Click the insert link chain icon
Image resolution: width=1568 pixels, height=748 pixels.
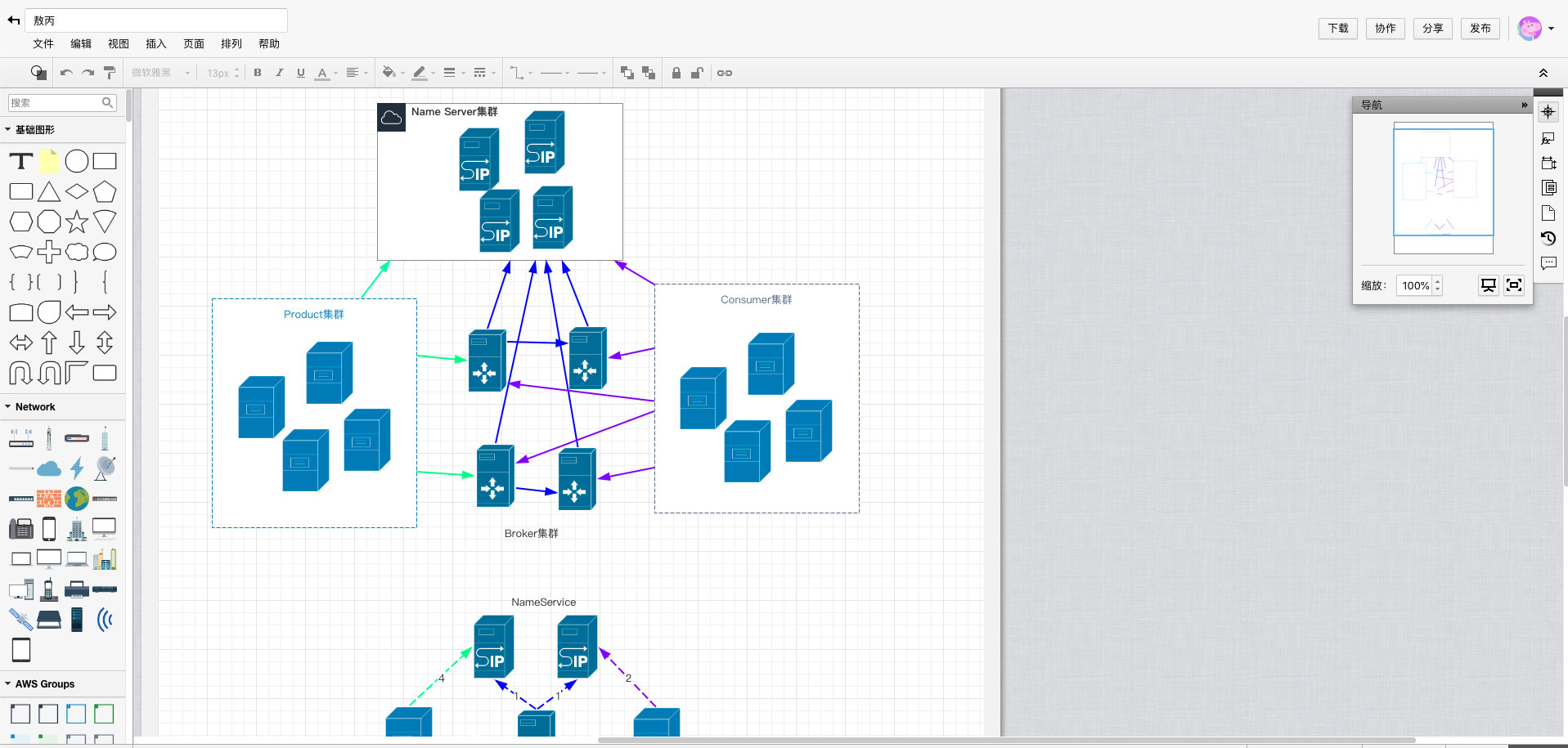point(725,73)
